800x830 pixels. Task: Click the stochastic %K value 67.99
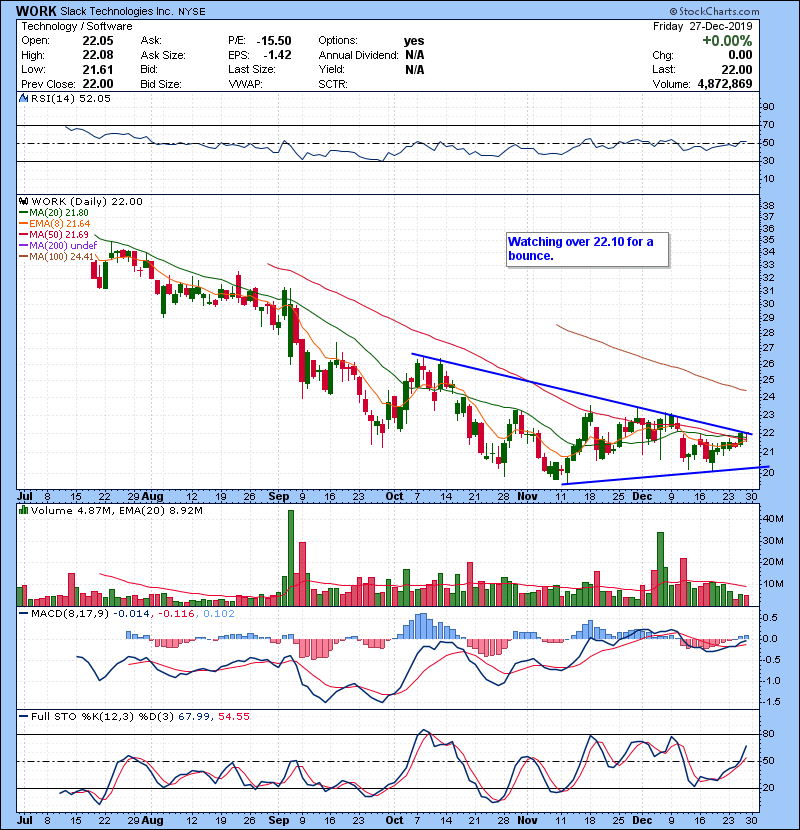tap(194, 717)
